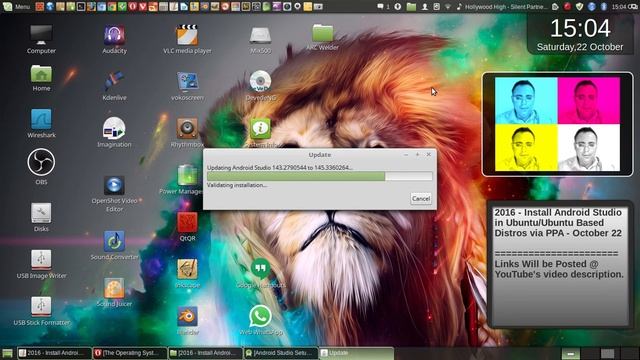The height and width of the screenshot is (360, 640).
Task: Click show desktop button in taskbar
Action: coord(7,353)
